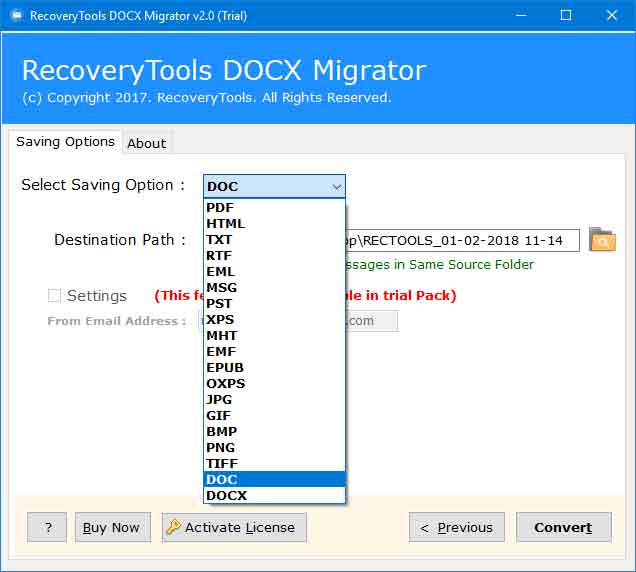The image size is (636, 572).
Task: Choose TIFF from the dropdown list
Action: (x=274, y=463)
